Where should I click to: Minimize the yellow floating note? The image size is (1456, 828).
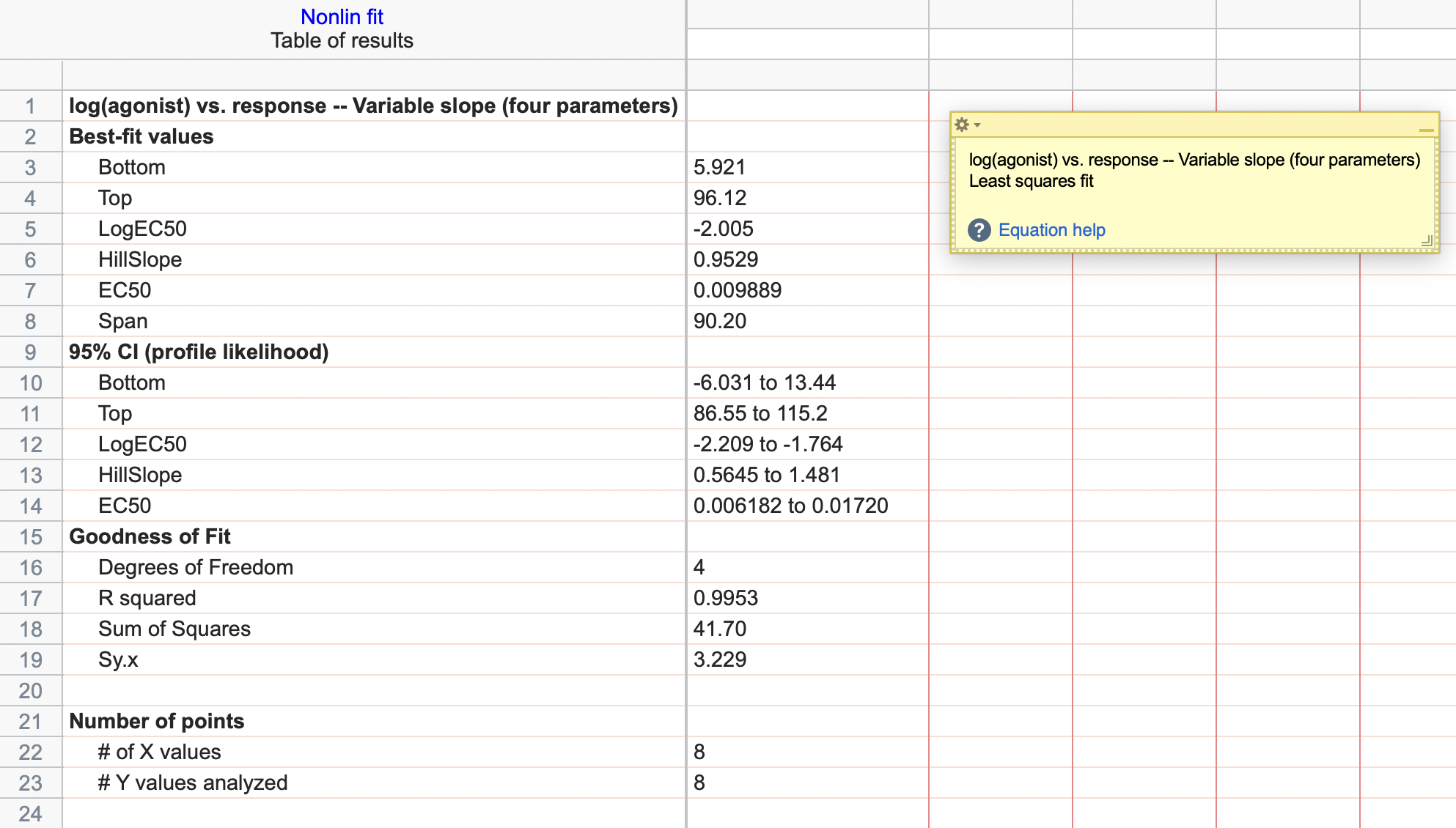[1425, 130]
